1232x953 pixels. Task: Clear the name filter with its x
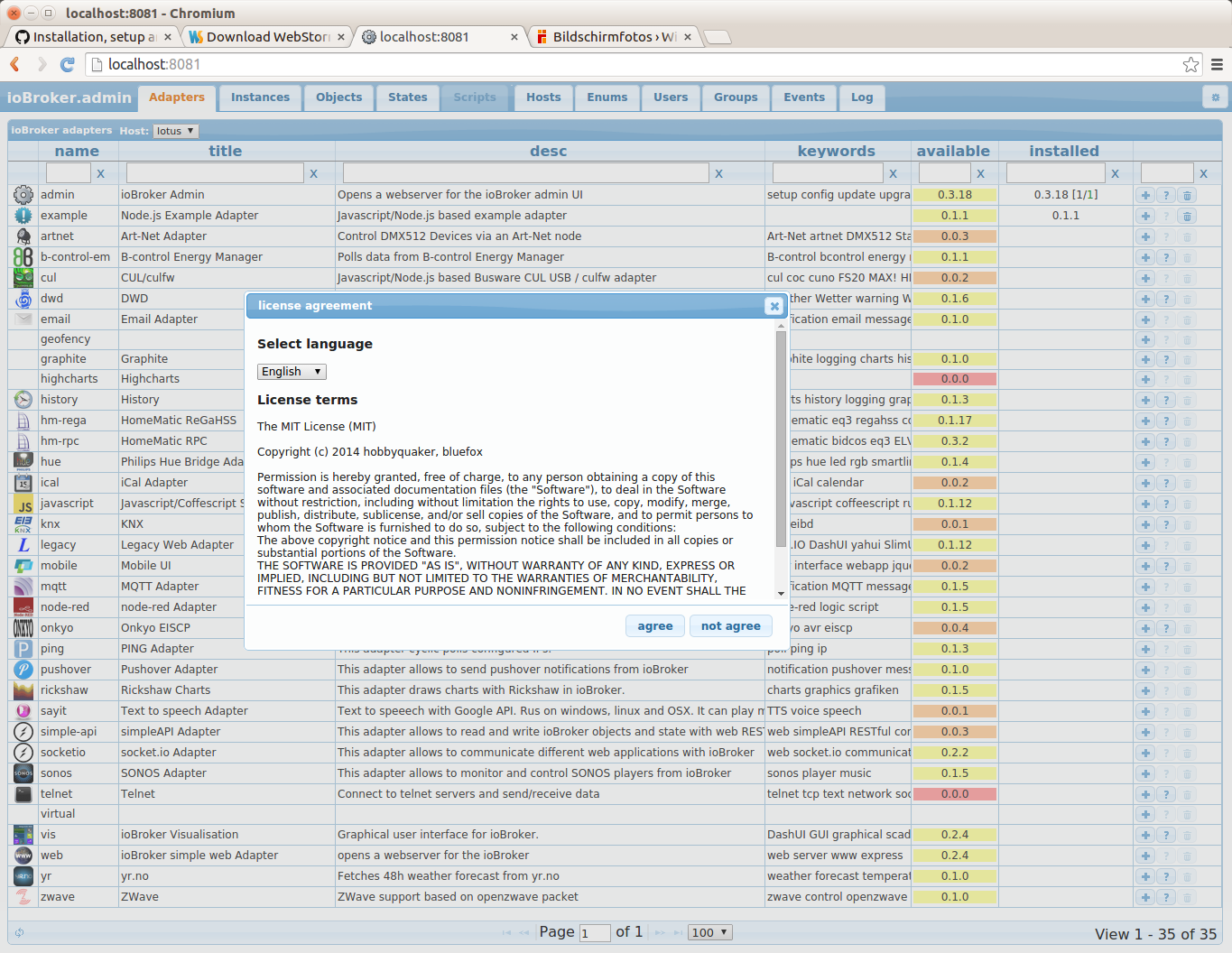coord(100,173)
